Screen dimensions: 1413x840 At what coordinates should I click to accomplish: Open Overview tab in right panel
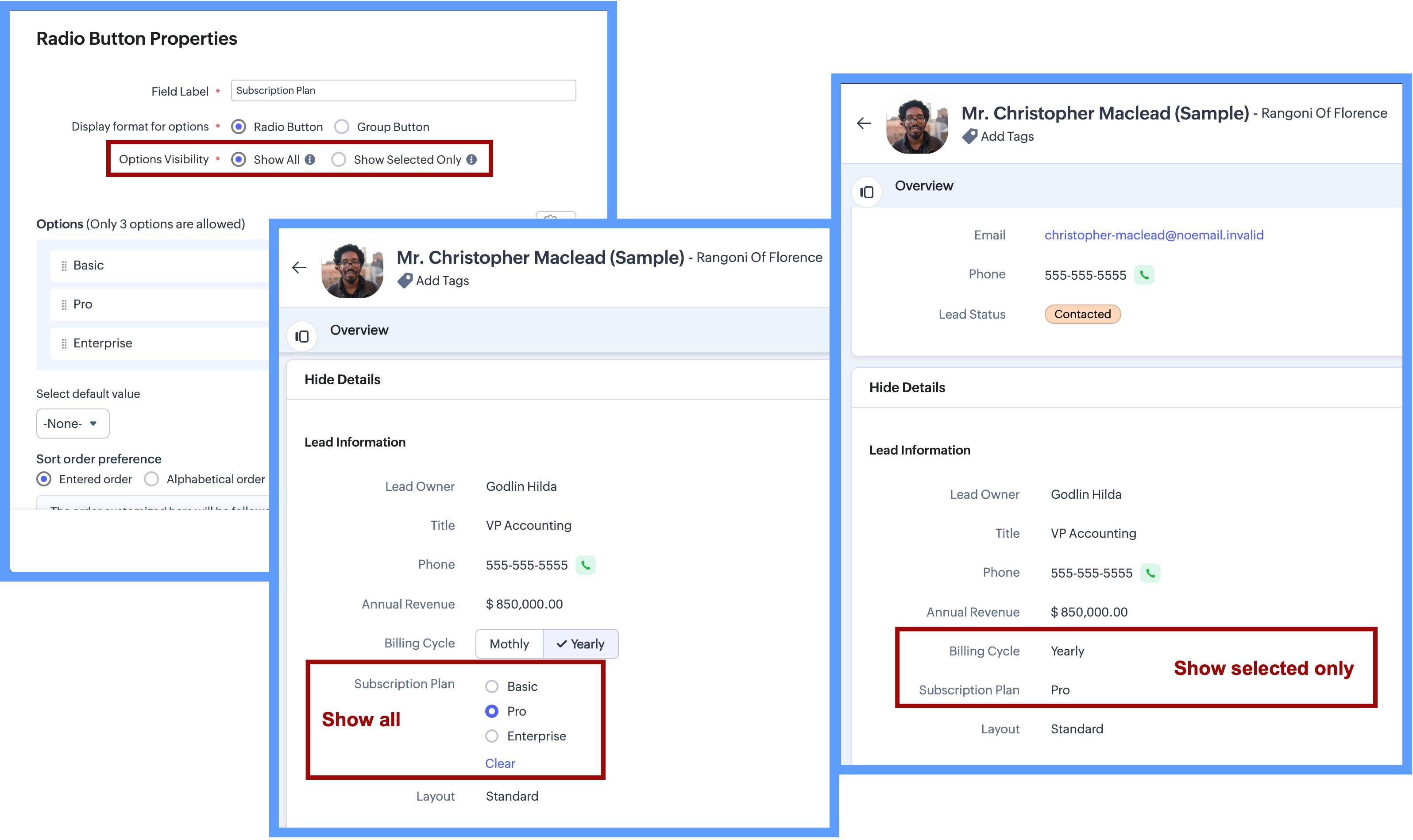pos(924,186)
